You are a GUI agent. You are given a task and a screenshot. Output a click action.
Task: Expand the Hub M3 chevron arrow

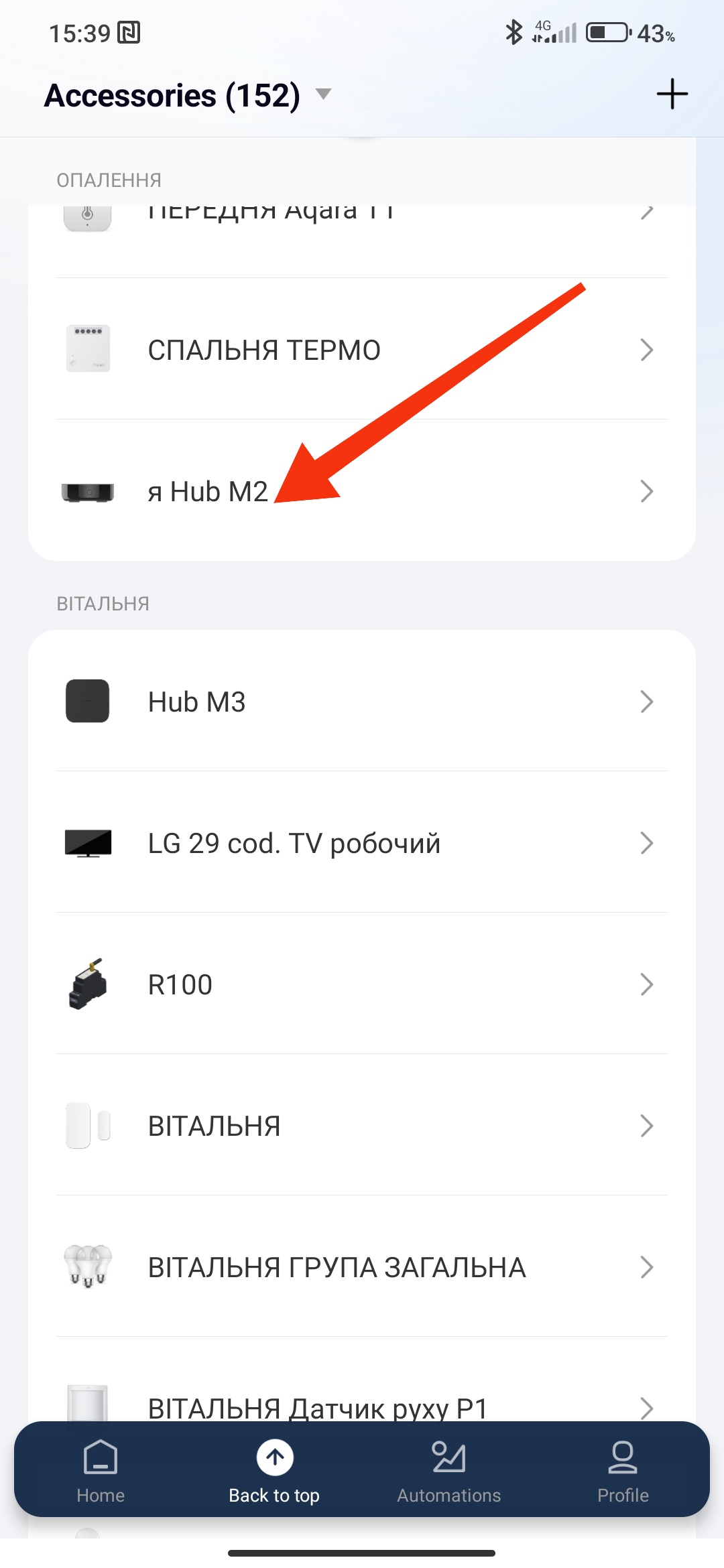click(646, 702)
